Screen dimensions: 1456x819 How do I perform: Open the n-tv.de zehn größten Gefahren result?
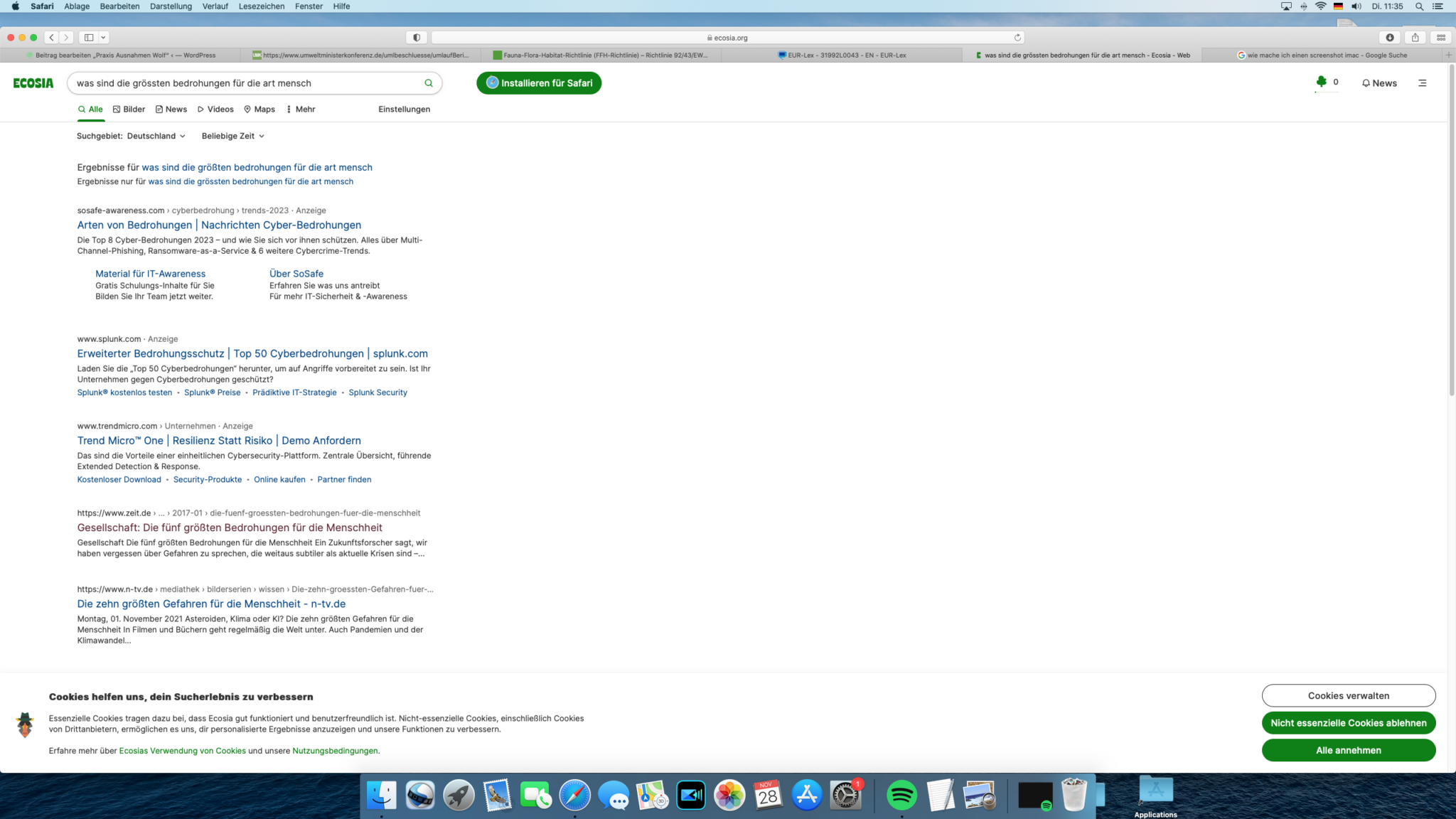pyautogui.click(x=211, y=604)
